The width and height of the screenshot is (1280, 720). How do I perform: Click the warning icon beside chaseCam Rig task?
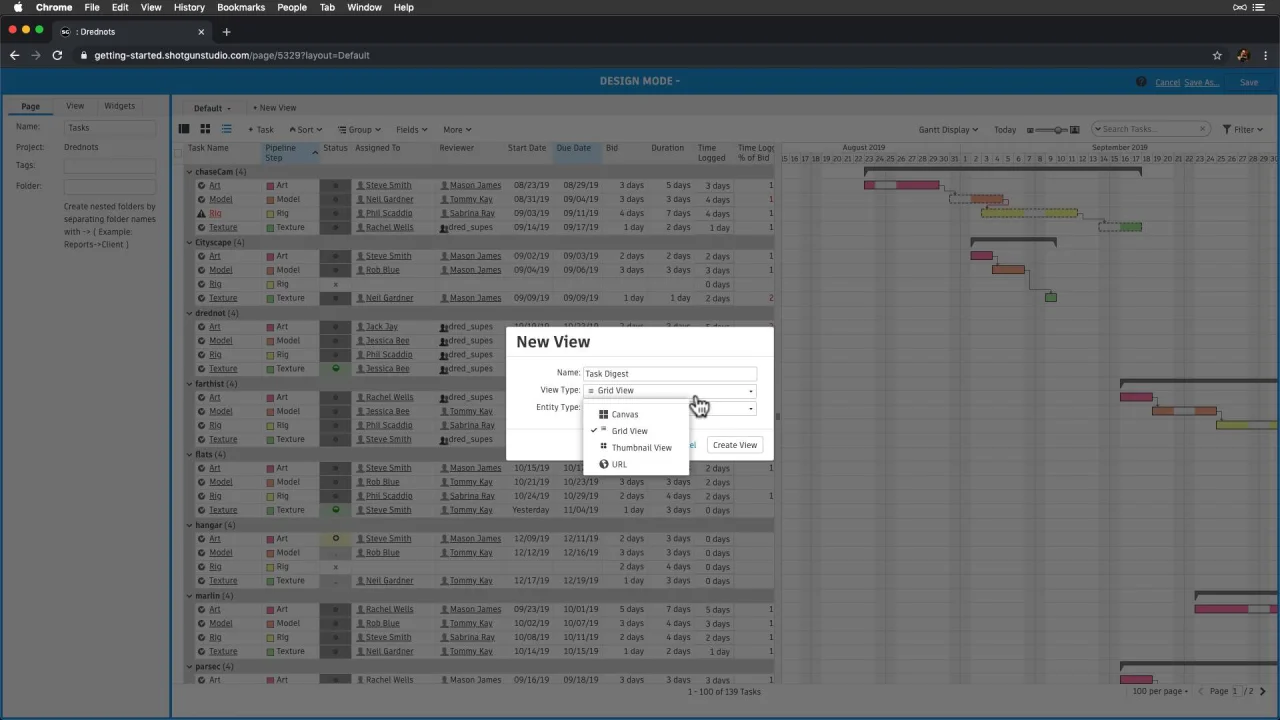coord(202,214)
